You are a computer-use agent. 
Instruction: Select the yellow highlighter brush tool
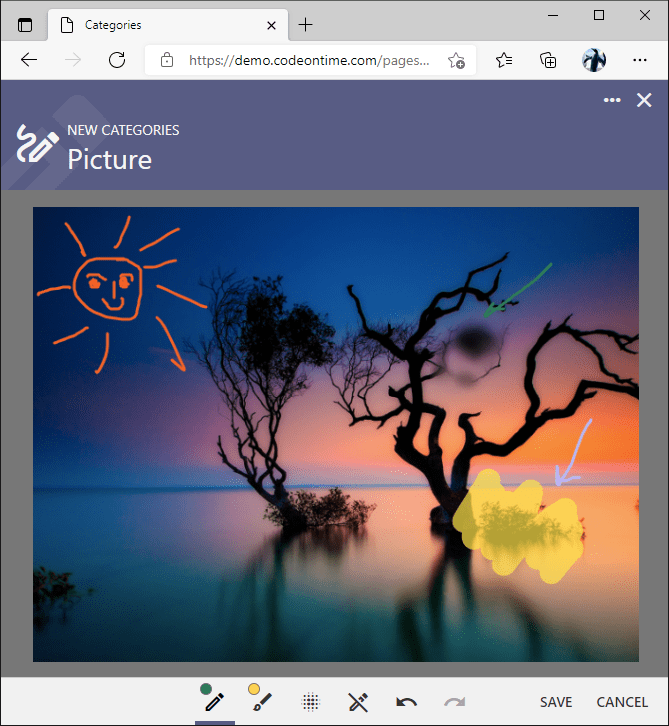tap(263, 702)
